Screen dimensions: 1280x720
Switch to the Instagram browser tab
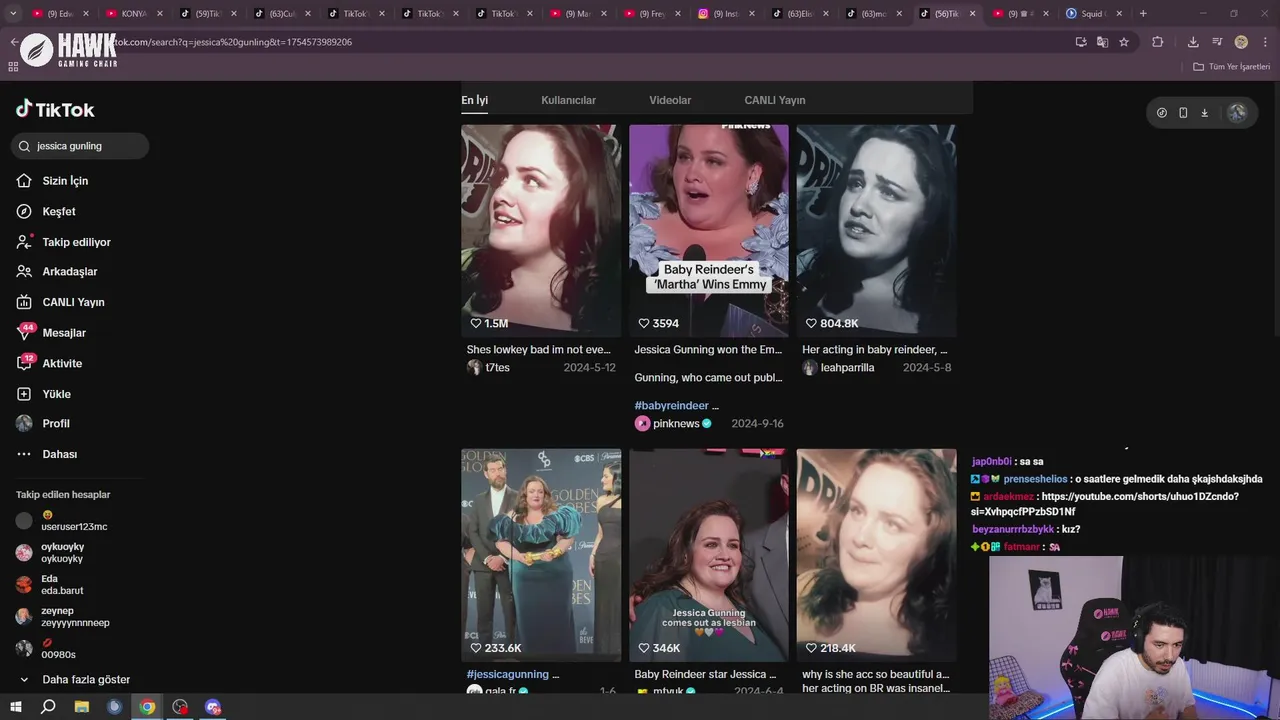coord(726,14)
